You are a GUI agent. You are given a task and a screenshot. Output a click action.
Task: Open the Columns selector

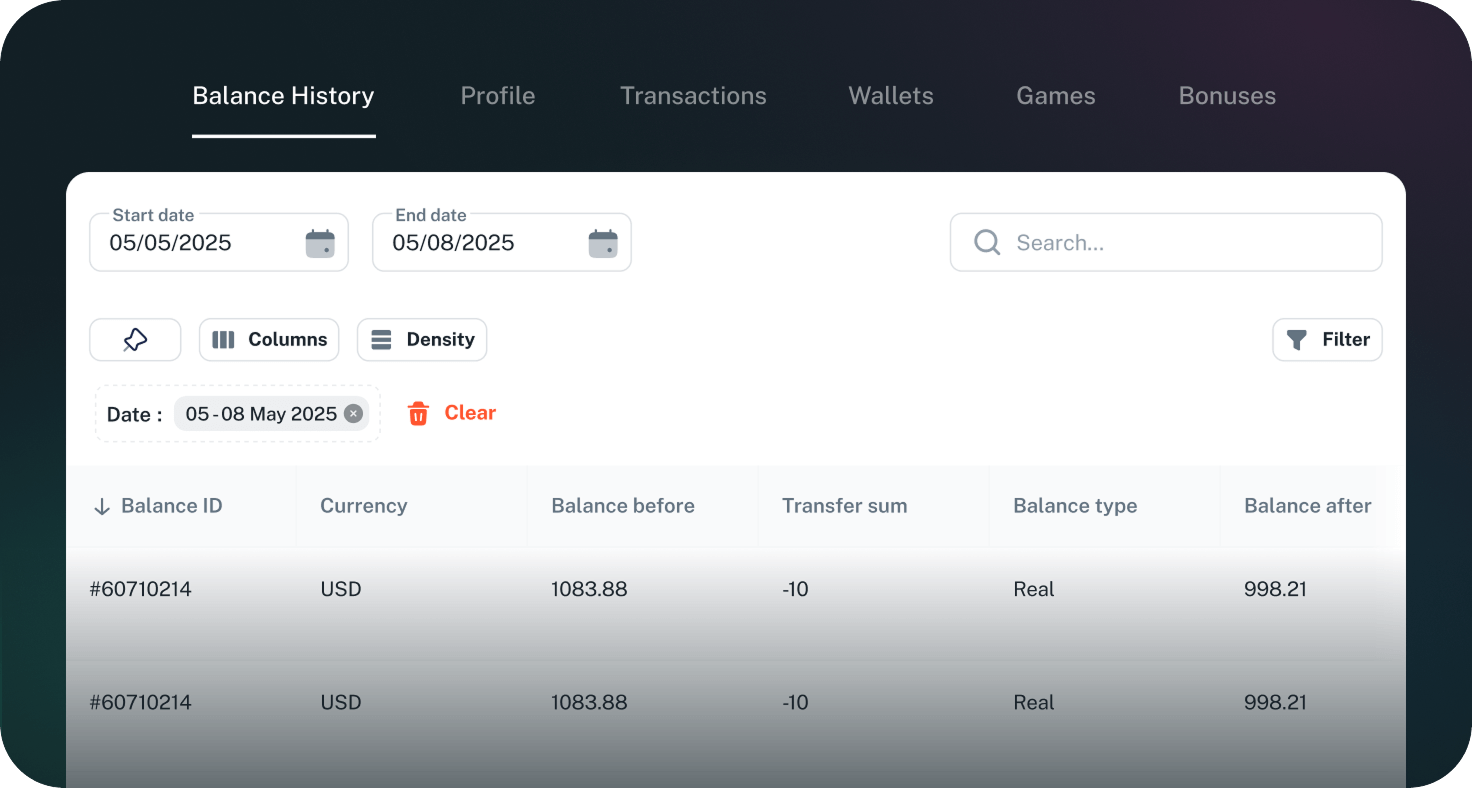269,340
